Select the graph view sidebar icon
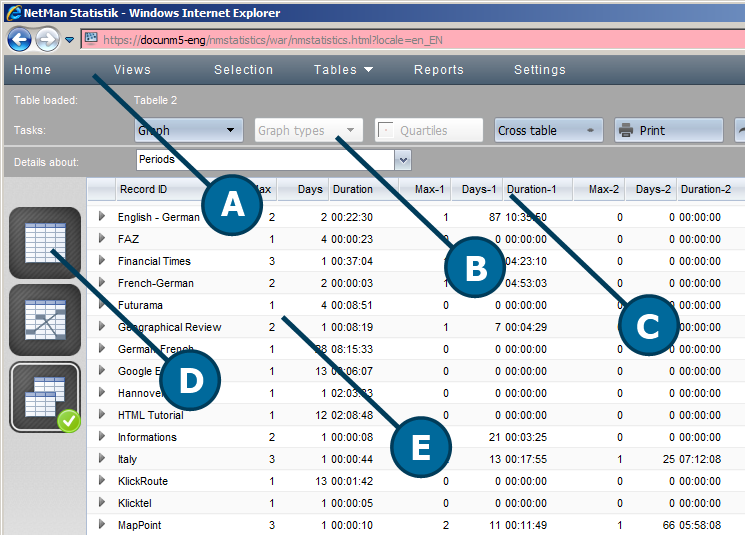 coord(44,320)
